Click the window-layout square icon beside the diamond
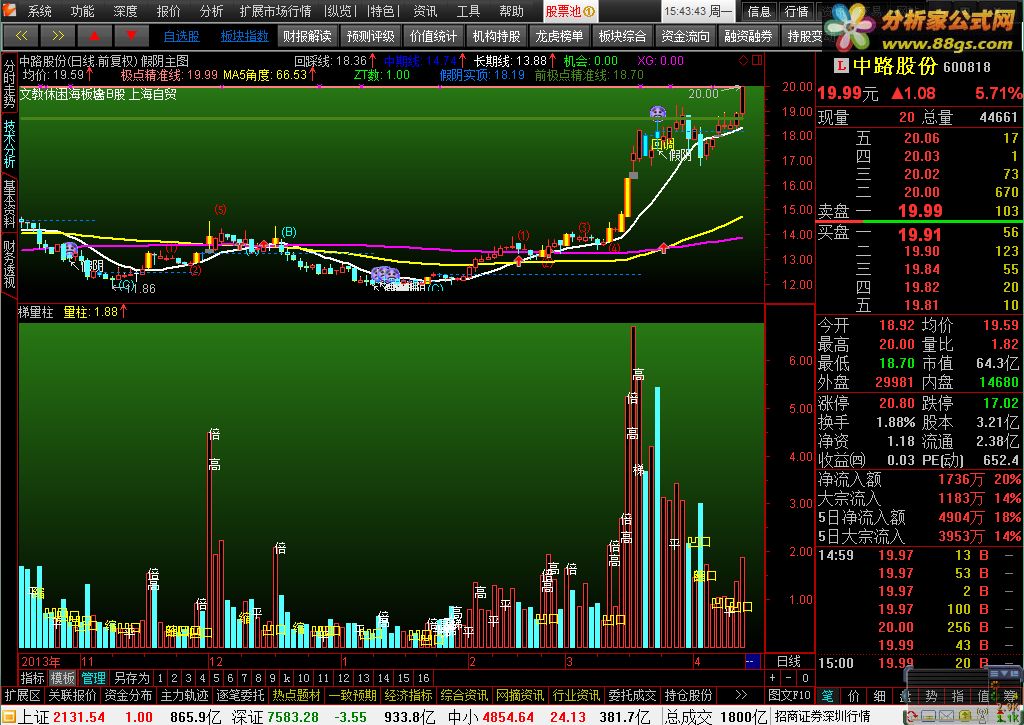Screen dimensions: 1024x725 [757, 61]
